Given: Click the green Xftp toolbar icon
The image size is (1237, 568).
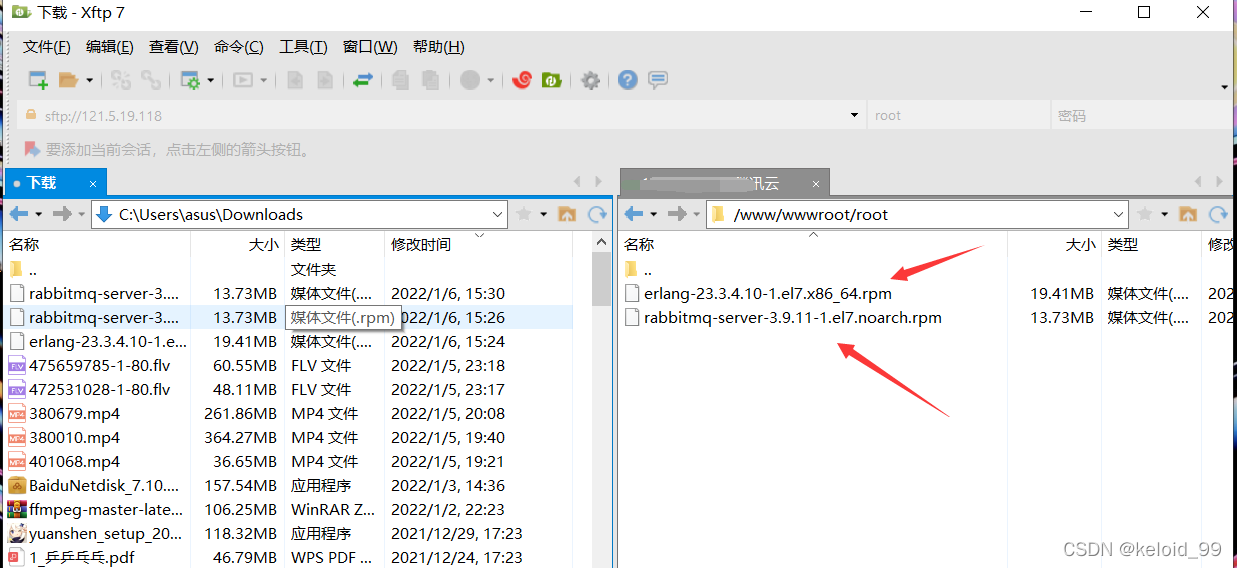Looking at the screenshot, I should coord(551,80).
